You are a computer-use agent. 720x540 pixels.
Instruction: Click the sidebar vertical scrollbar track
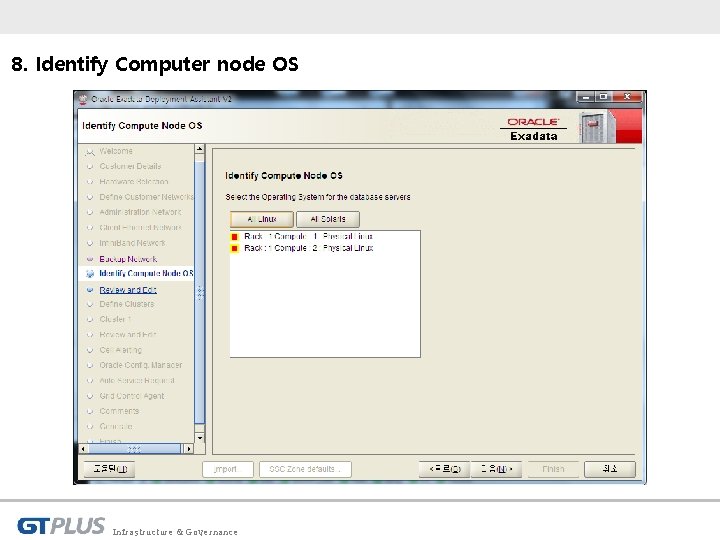pos(199,293)
